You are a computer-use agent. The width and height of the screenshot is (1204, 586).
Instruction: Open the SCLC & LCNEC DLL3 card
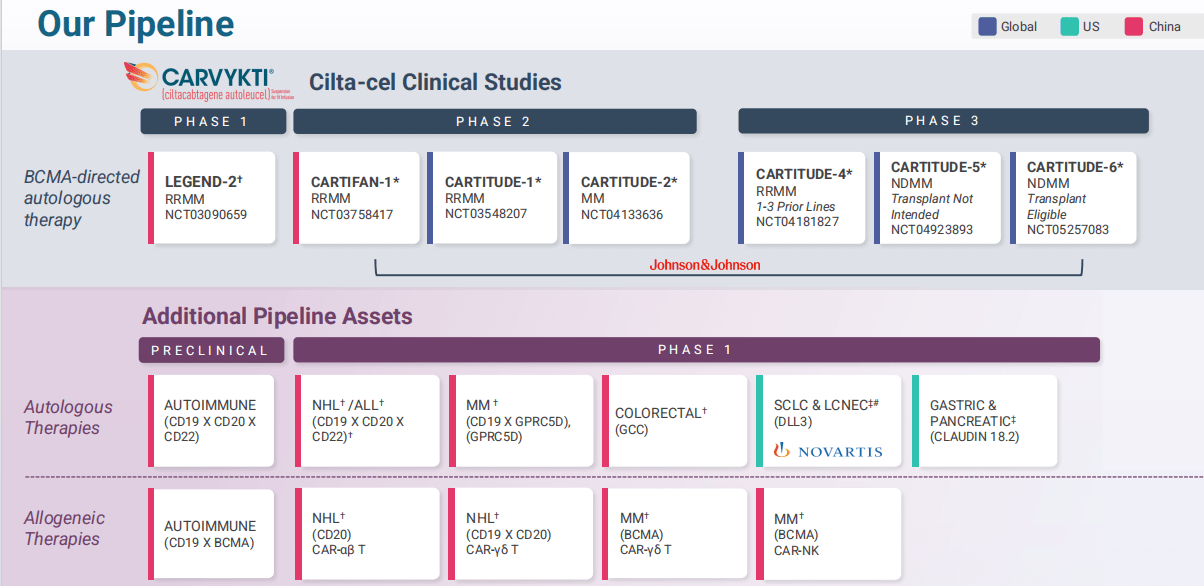829,421
